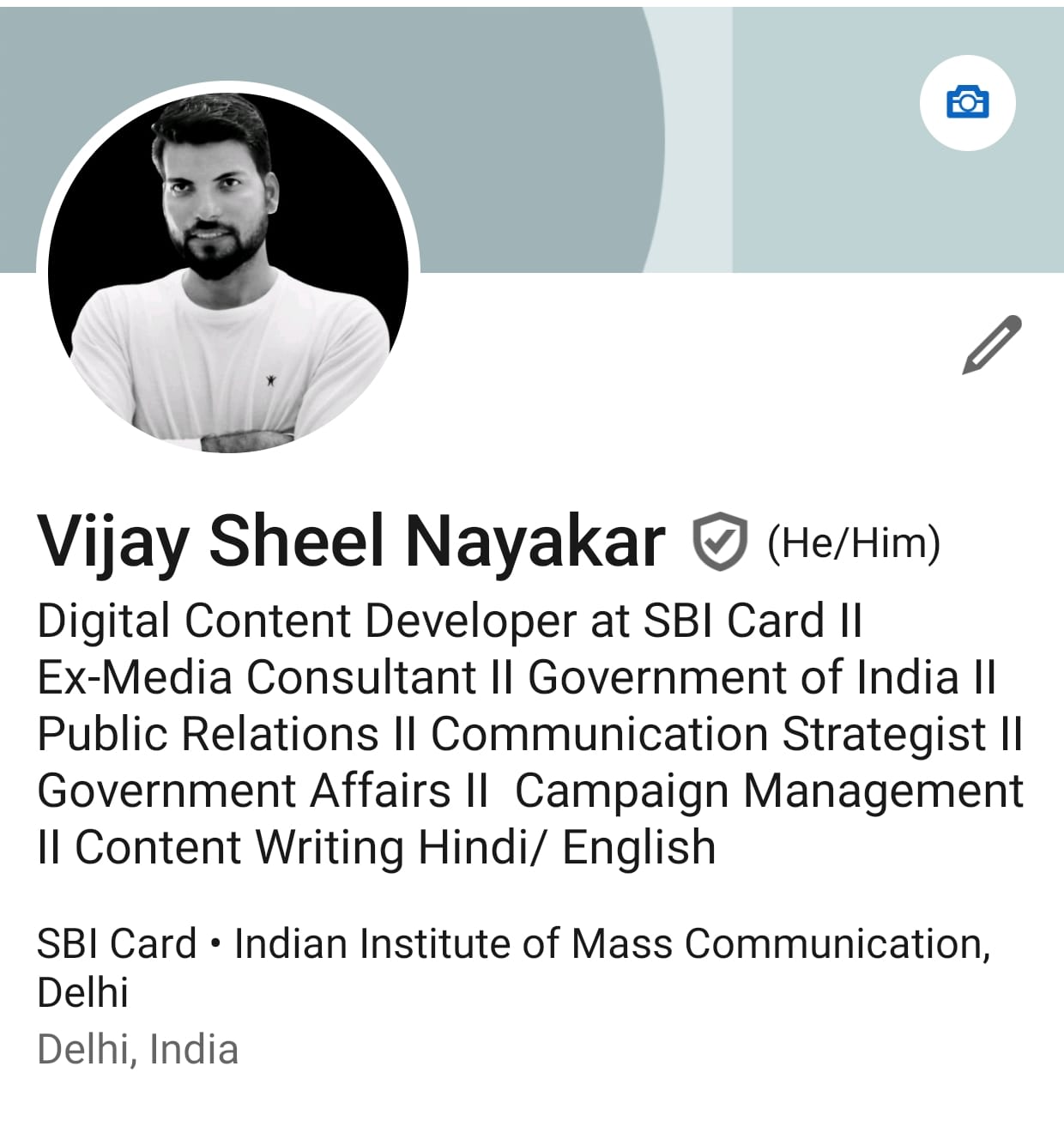Screen dimensions: 1064x1121
Task: Select Communication Strategist in the headline
Action: click(708, 734)
